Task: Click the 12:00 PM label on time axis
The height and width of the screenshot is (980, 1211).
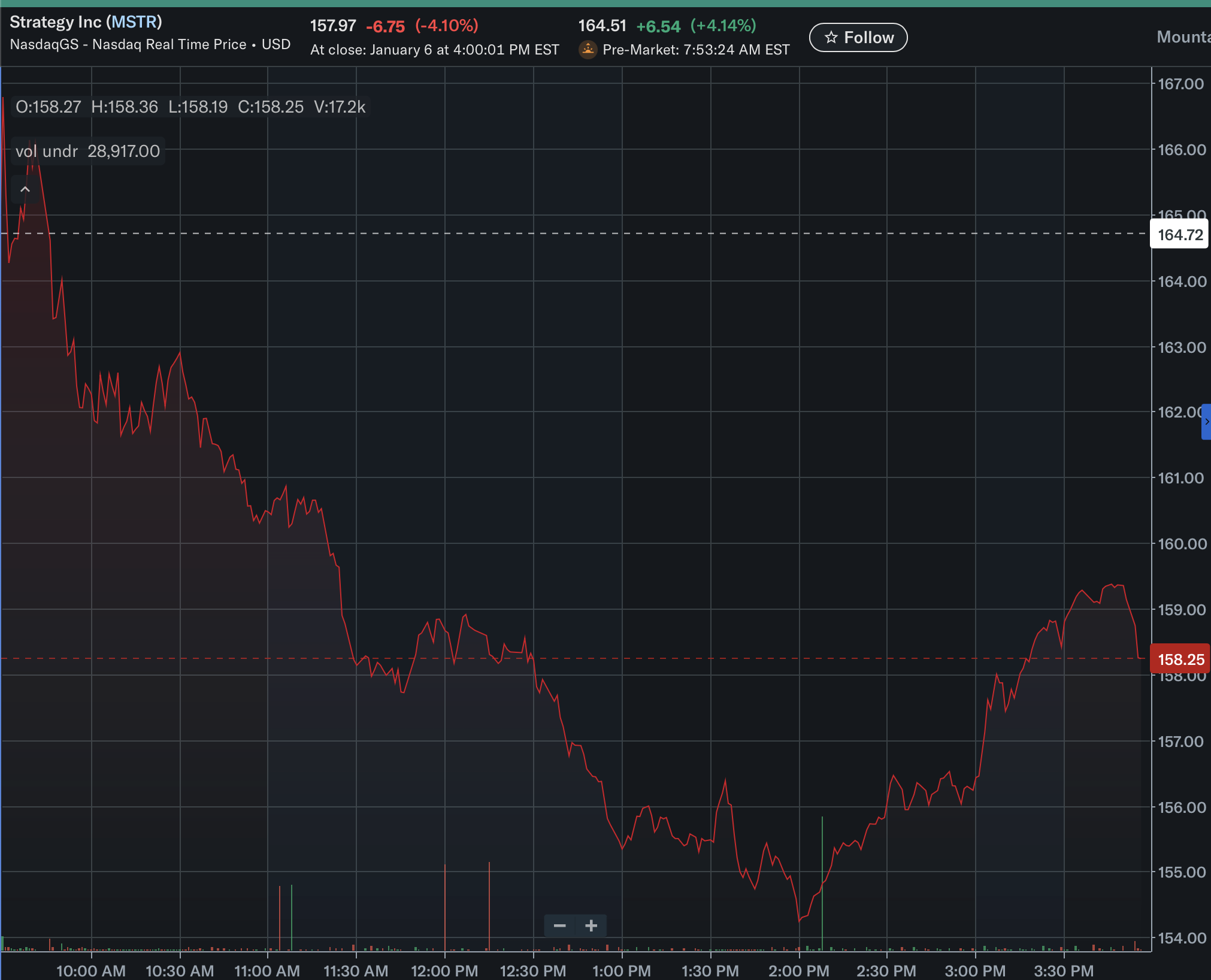Action: click(444, 970)
